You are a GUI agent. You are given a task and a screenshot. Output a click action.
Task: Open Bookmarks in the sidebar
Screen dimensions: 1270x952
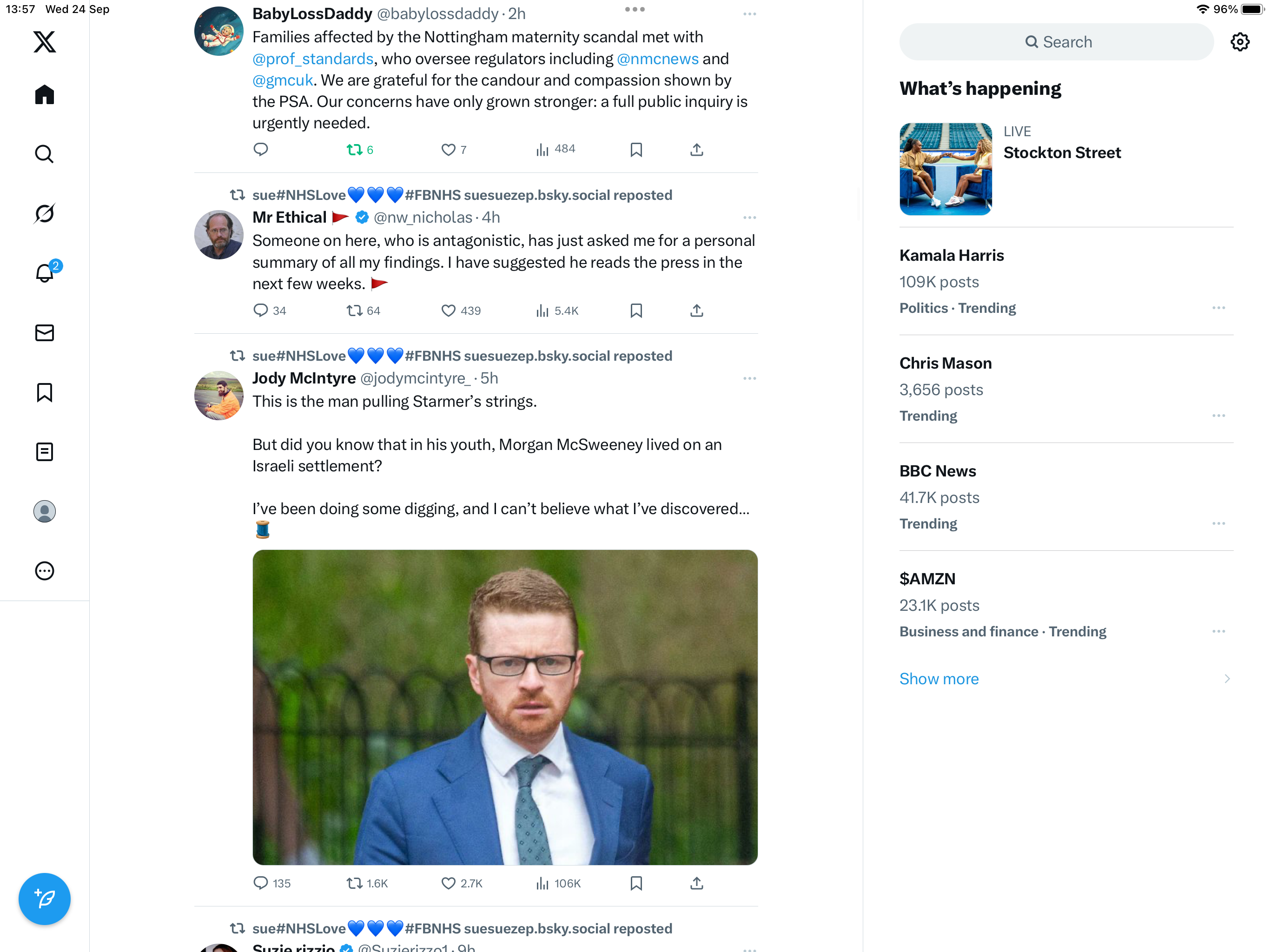pos(44,393)
